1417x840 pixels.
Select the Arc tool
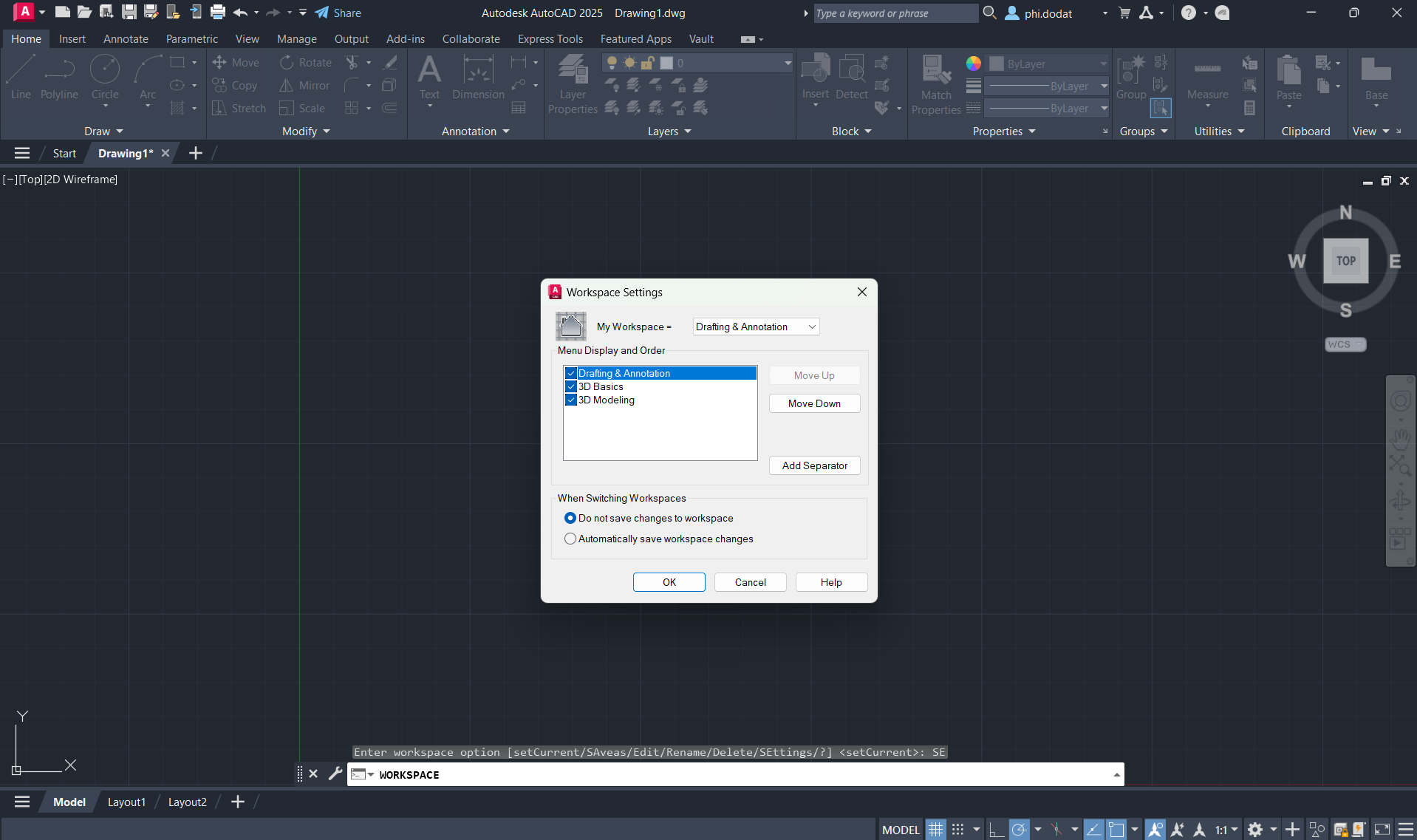[148, 77]
